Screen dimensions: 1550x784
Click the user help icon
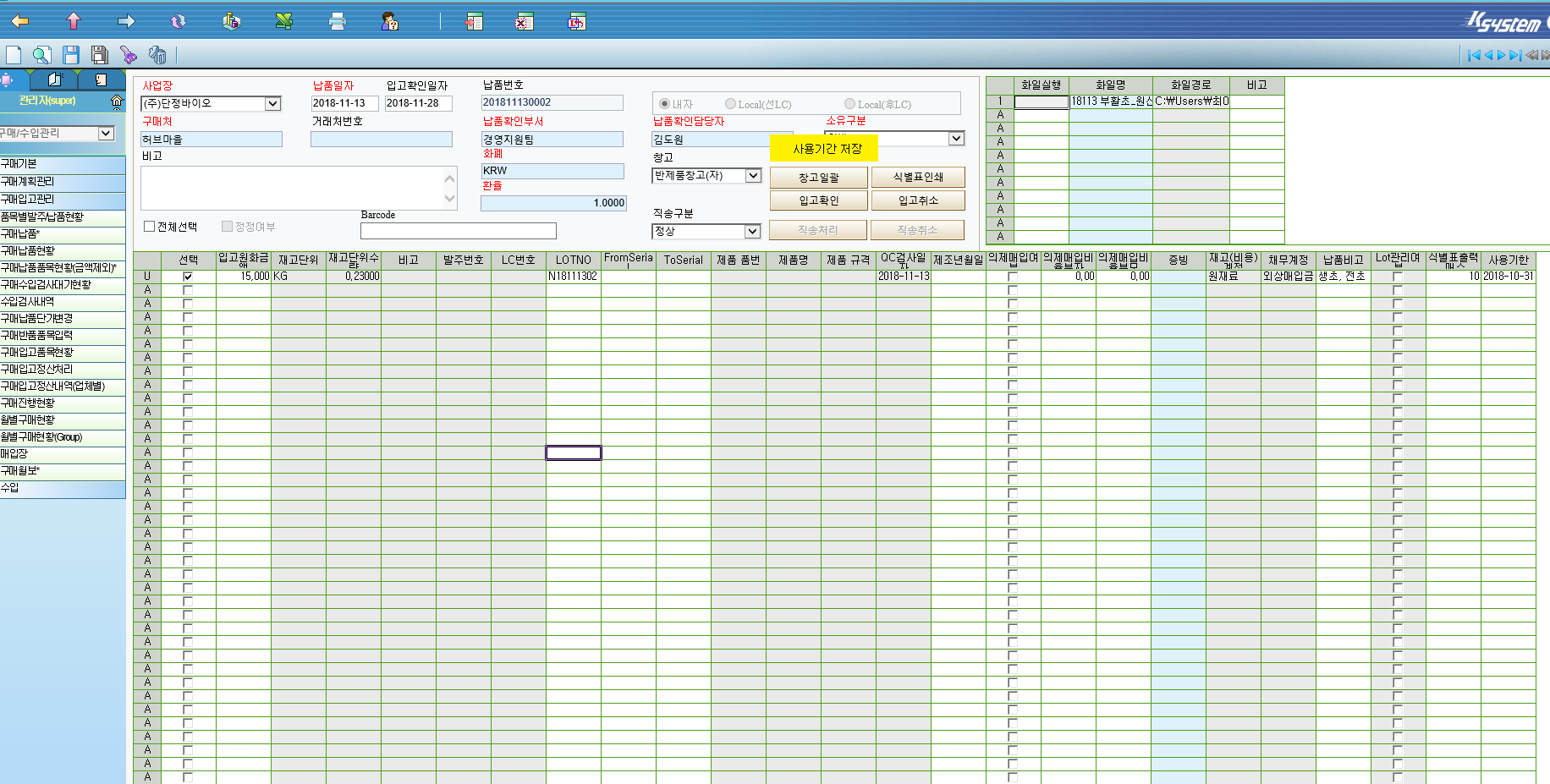coord(390,21)
